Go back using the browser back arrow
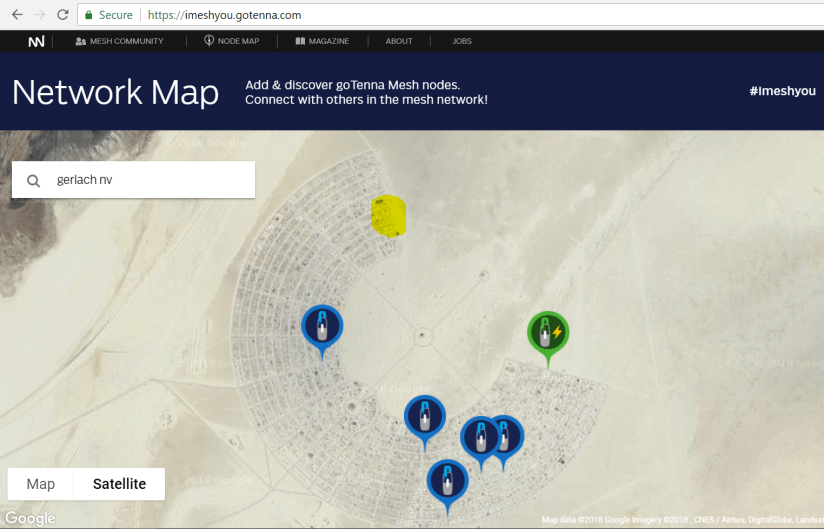This screenshot has height=529, width=824. (17, 15)
